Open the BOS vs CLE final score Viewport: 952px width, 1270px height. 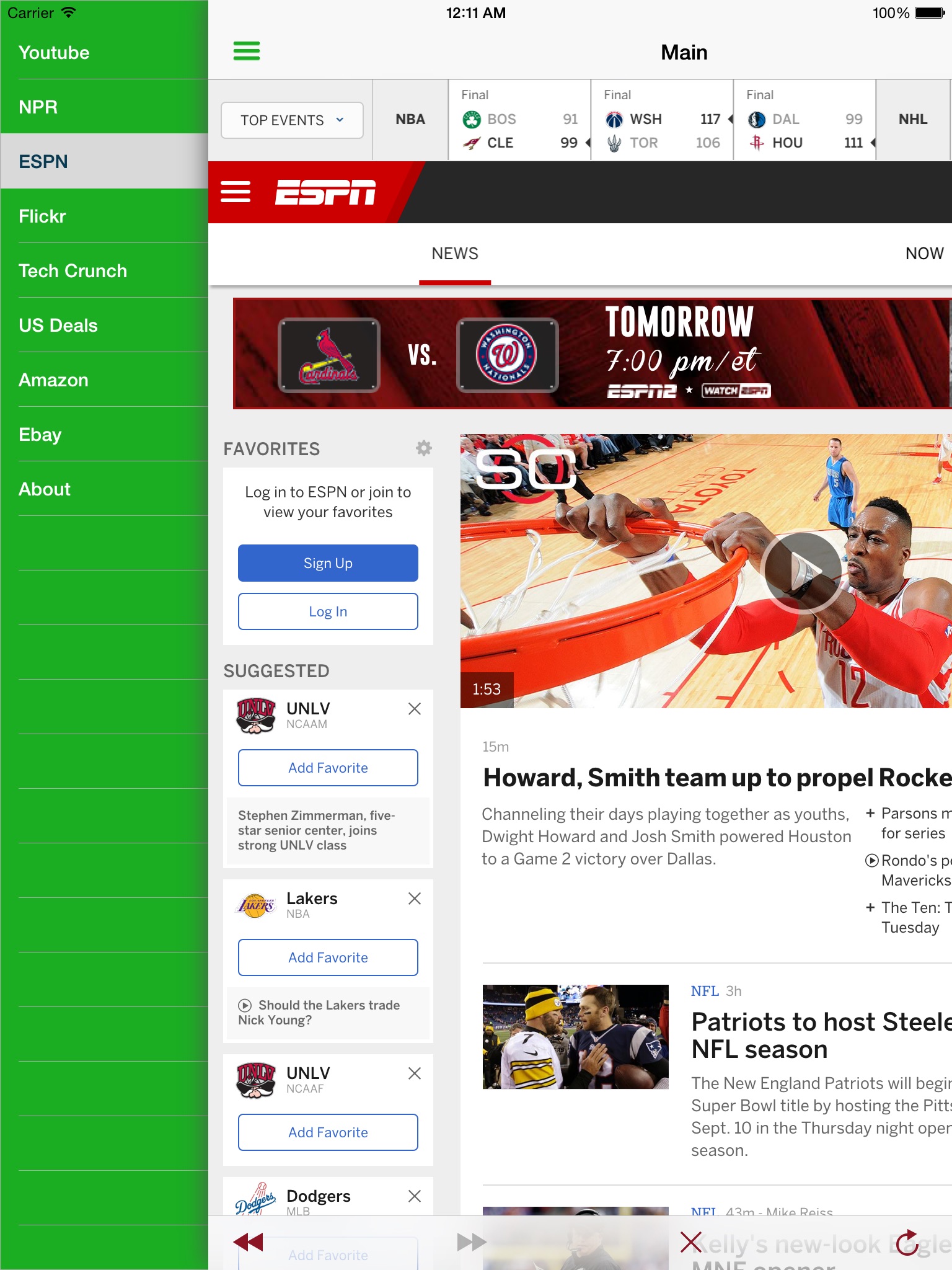click(x=519, y=120)
